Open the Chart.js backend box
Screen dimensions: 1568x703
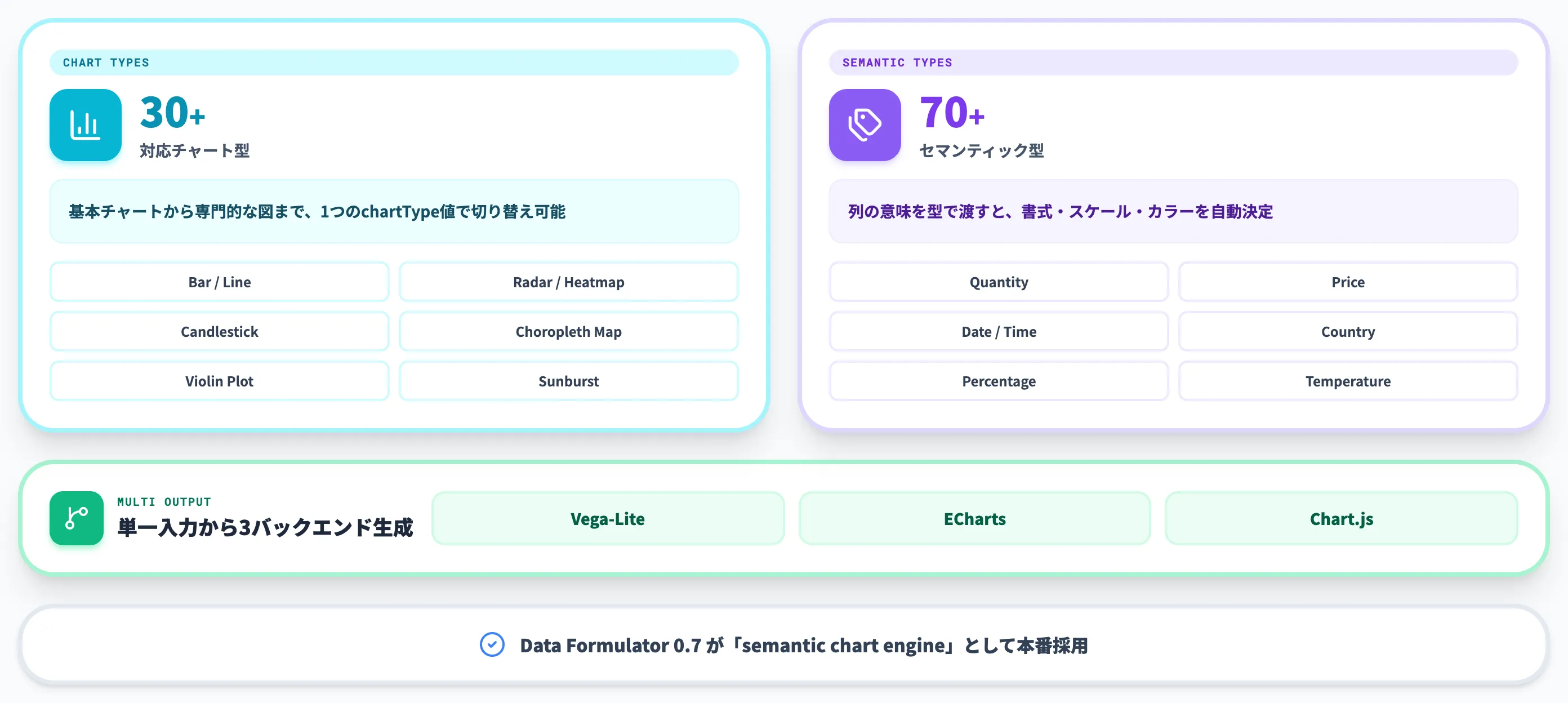tap(1341, 519)
